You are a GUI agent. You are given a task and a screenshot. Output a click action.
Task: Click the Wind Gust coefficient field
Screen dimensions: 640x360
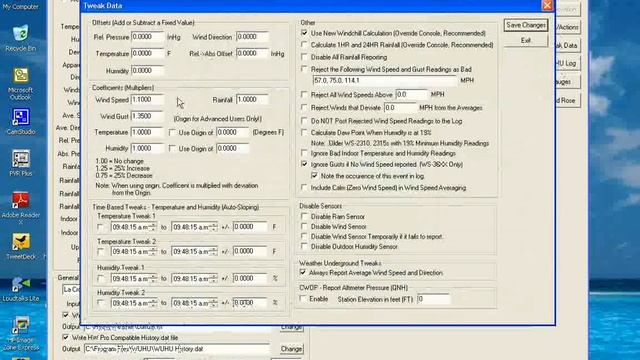147,116
